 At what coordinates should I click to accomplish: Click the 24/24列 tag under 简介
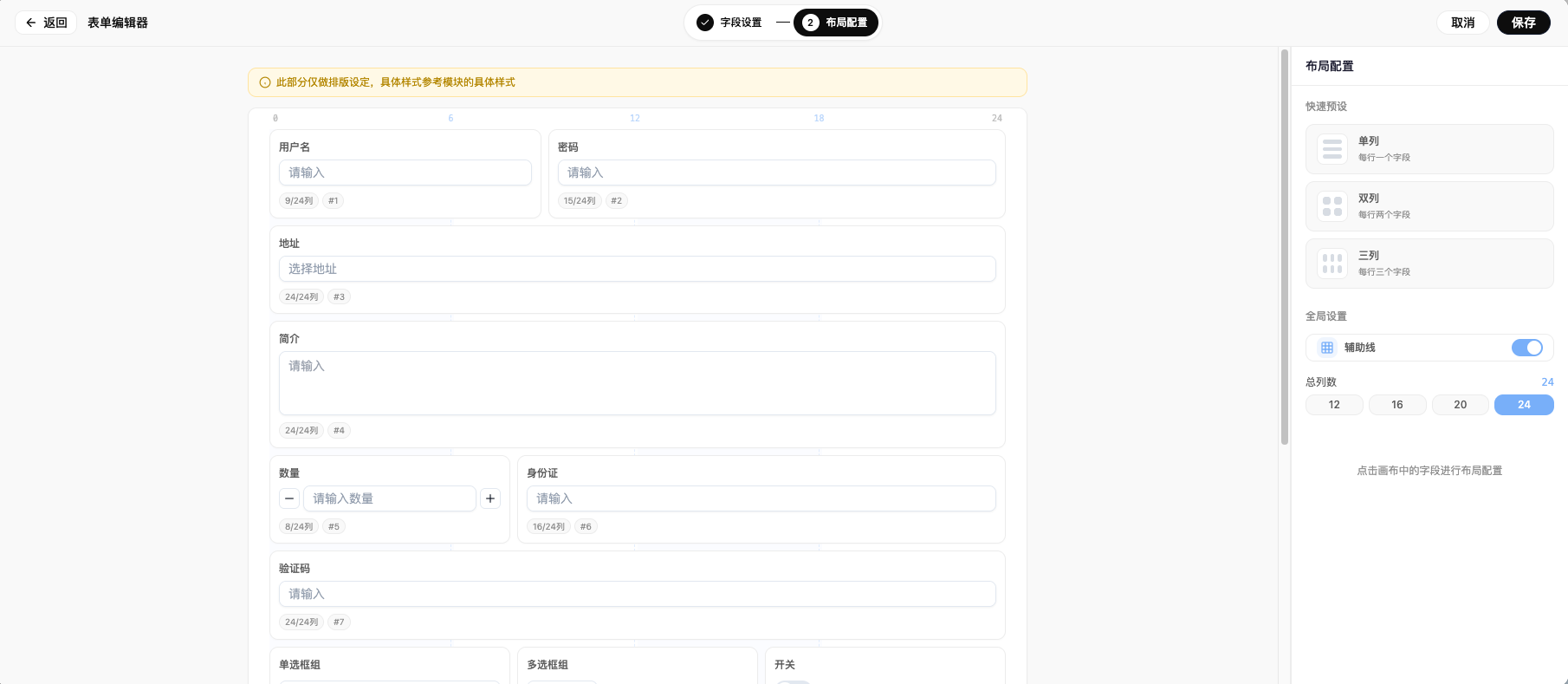click(x=301, y=431)
